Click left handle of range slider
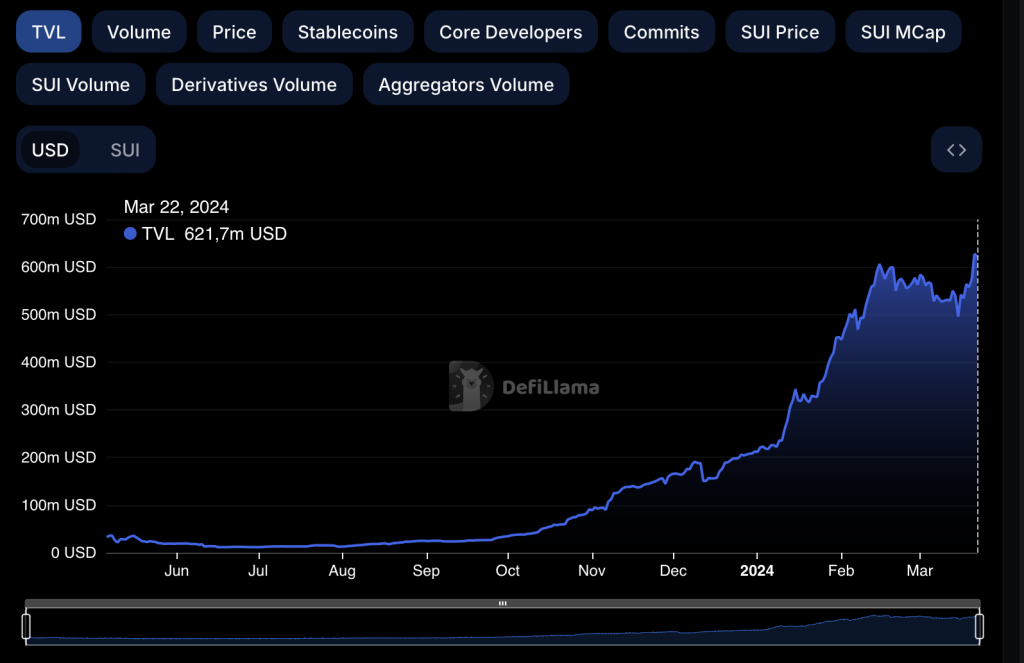This screenshot has width=1024, height=663. 26,627
